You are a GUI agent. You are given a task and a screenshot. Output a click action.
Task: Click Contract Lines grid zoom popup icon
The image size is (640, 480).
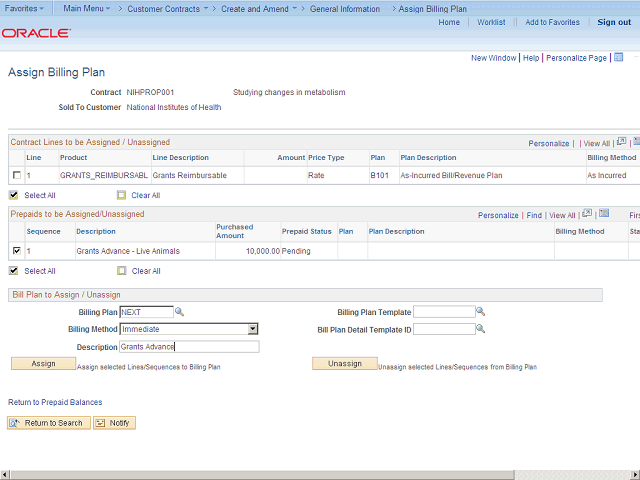tap(621, 143)
